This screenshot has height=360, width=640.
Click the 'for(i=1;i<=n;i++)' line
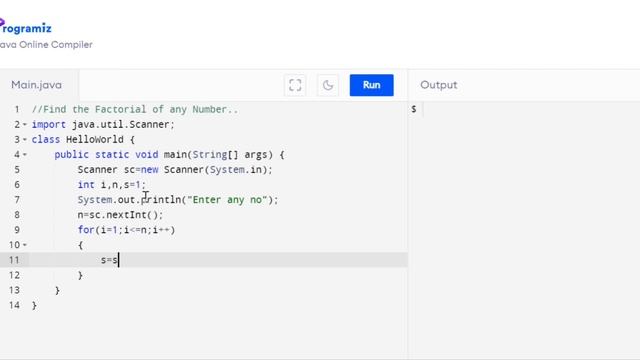(x=126, y=230)
